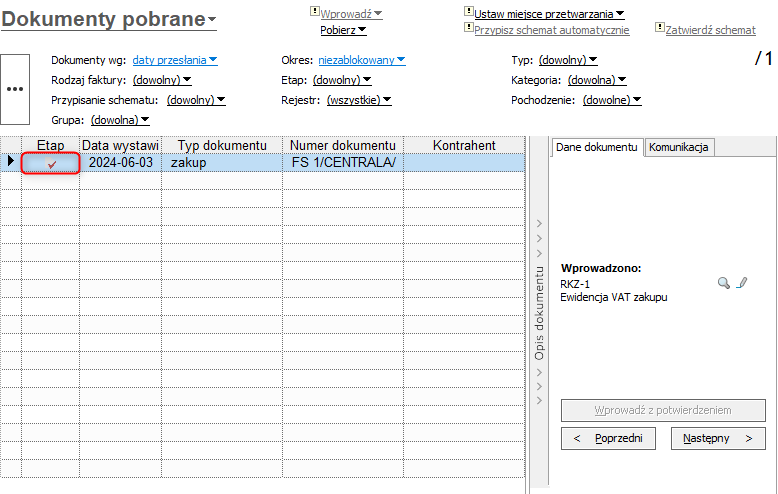Expand the Wprowadź dropdown menu
Image resolution: width=778 pixels, height=494 pixels.
coord(351,14)
